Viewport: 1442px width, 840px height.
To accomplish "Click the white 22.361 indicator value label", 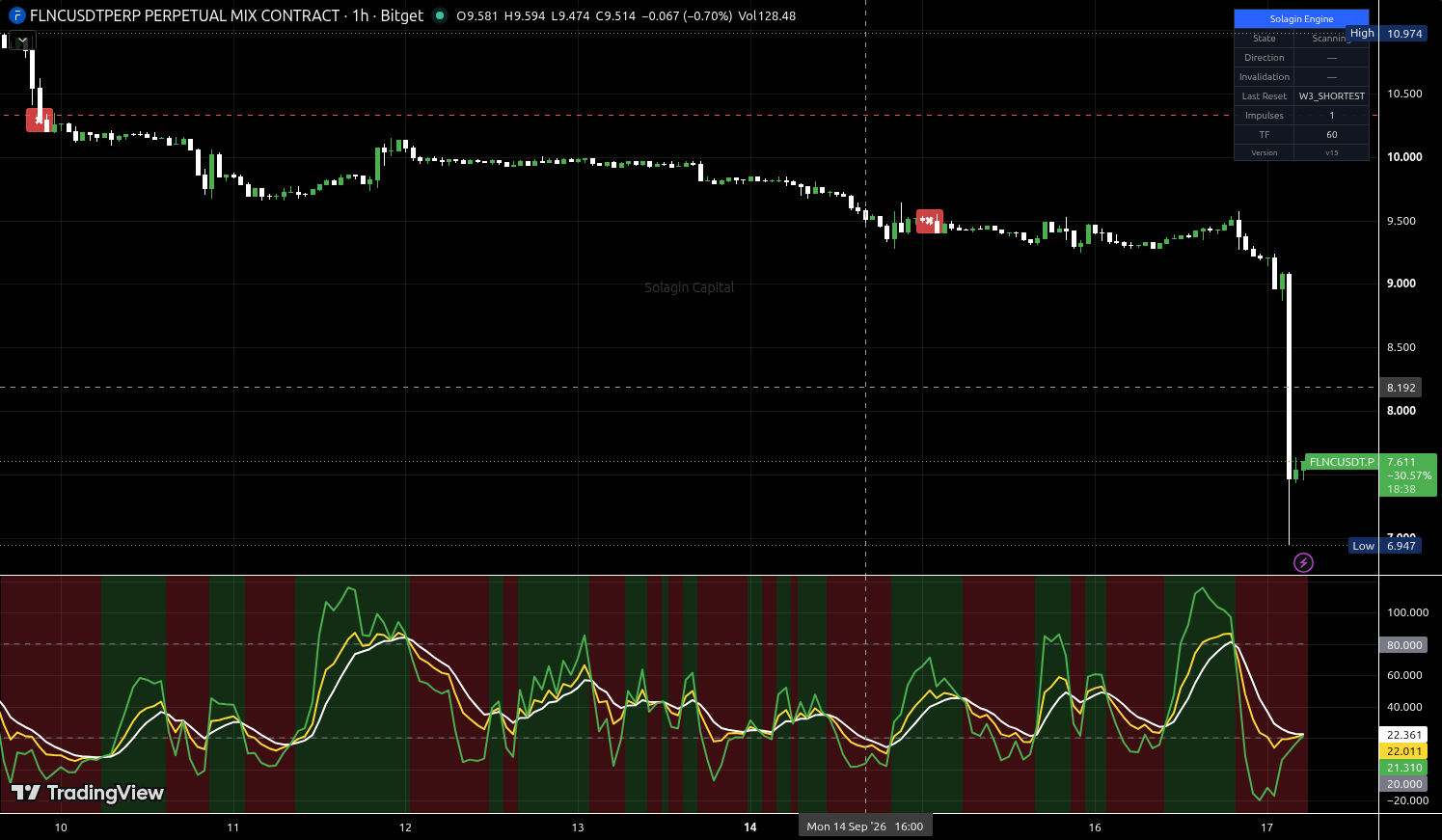I will point(1404,735).
